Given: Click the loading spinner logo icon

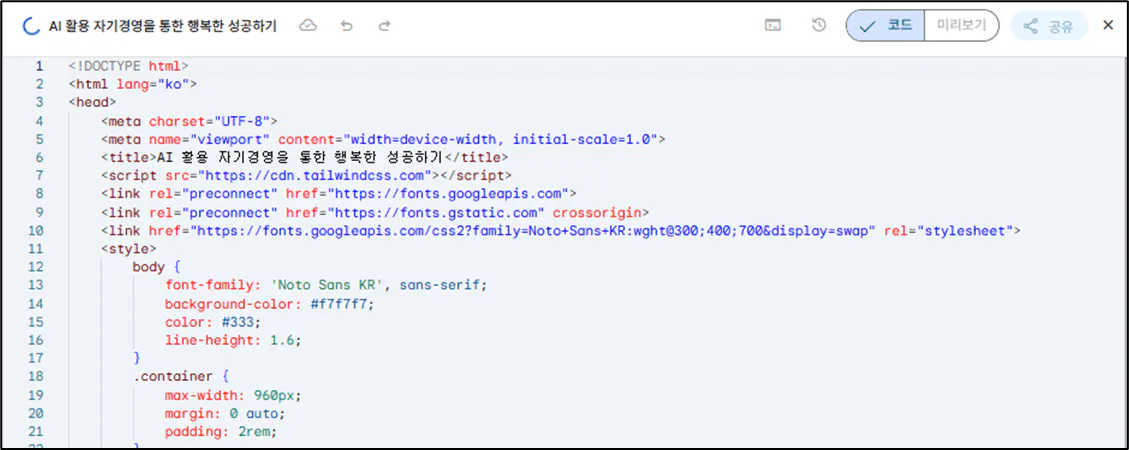Looking at the screenshot, I should pyautogui.click(x=32, y=26).
